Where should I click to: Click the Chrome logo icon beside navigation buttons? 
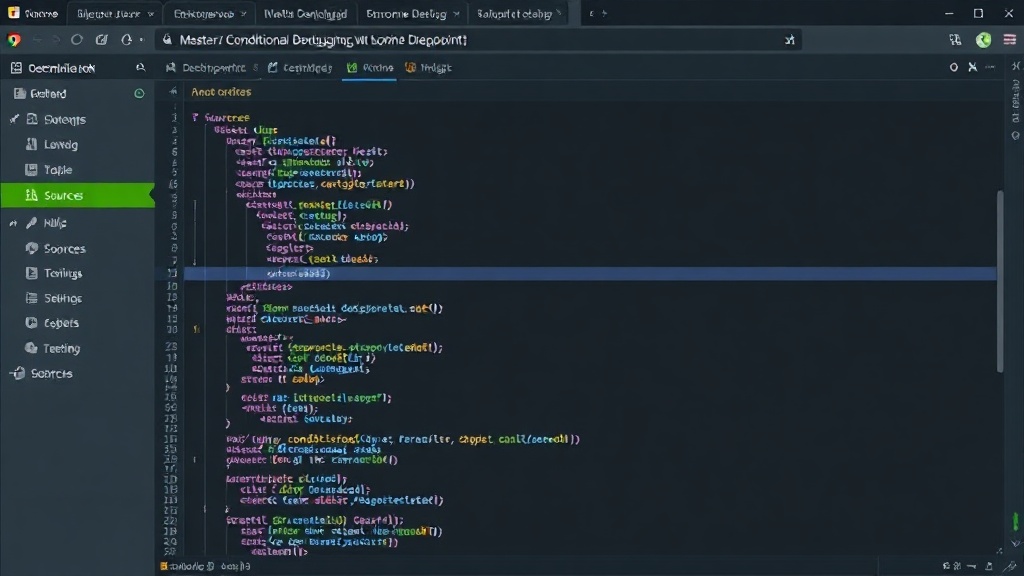[14, 40]
